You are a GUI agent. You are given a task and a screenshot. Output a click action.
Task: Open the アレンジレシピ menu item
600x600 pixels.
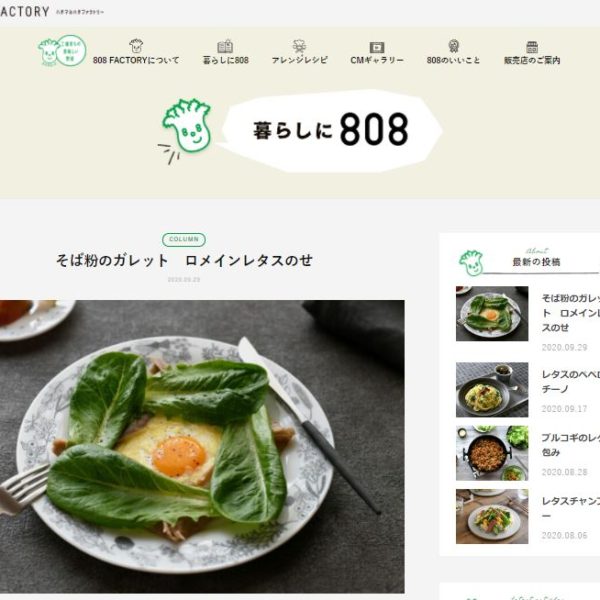(300, 60)
